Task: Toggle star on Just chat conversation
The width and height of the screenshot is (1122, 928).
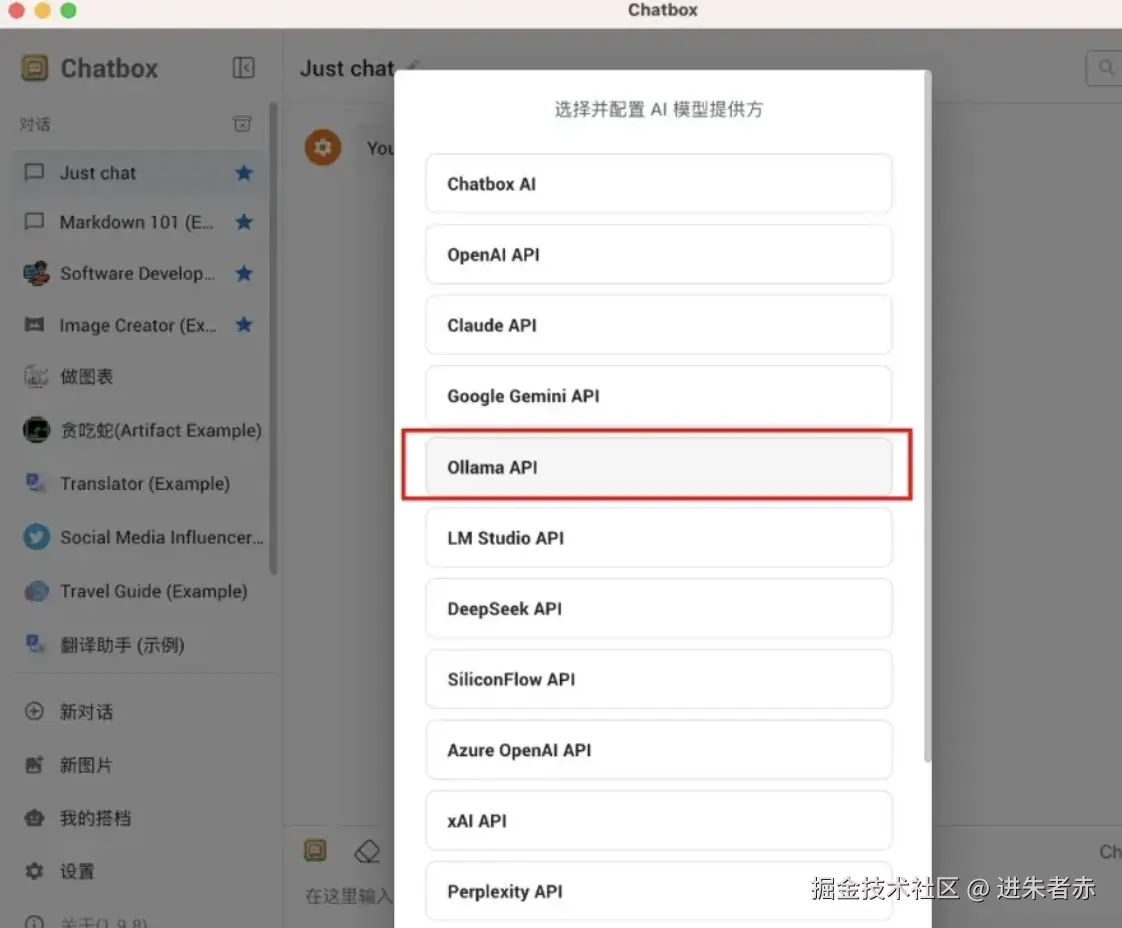Action: click(x=244, y=172)
